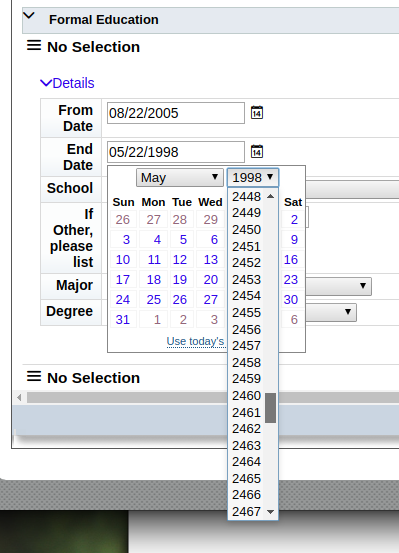Select May 13 in the calendar
Viewport: 399px width, 553px height.
point(211,260)
